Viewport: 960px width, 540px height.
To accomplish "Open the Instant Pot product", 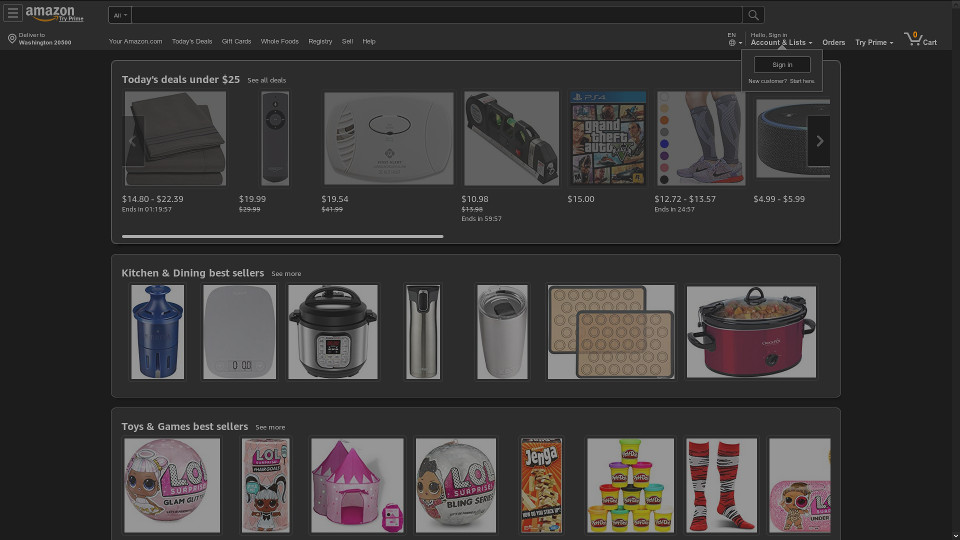I will [x=333, y=332].
